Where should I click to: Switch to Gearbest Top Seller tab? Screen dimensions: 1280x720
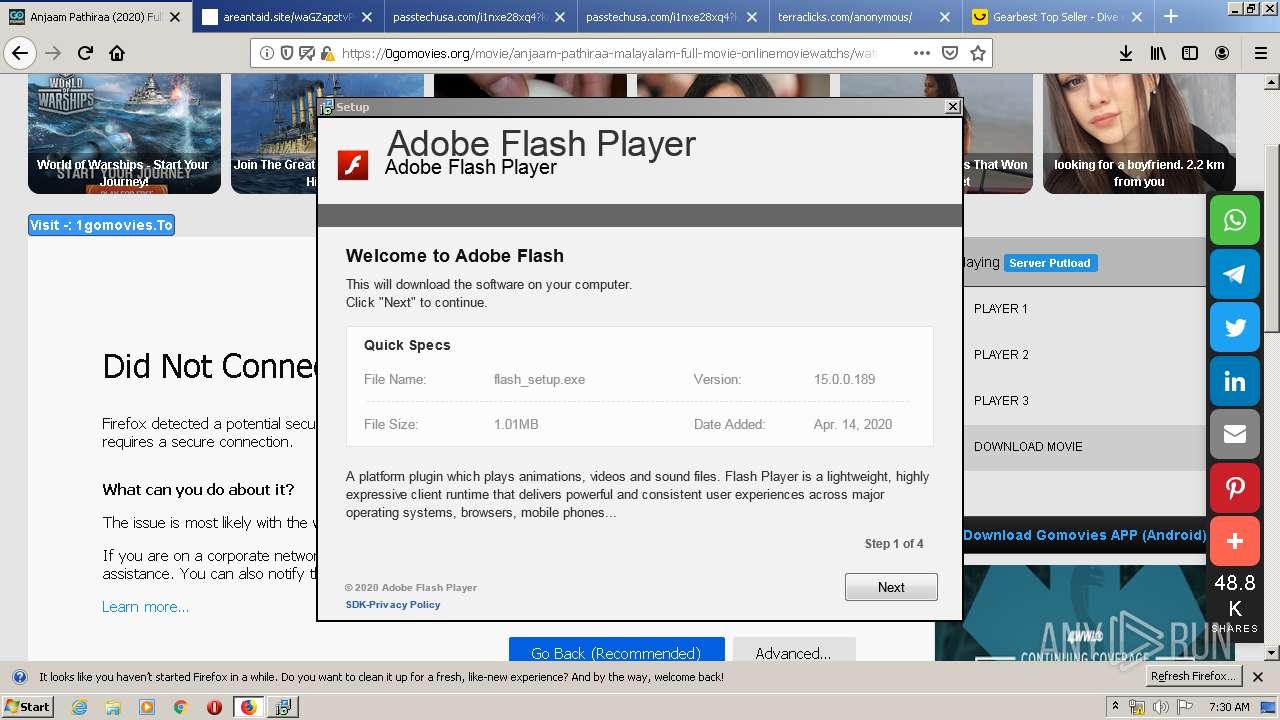(x=1058, y=17)
